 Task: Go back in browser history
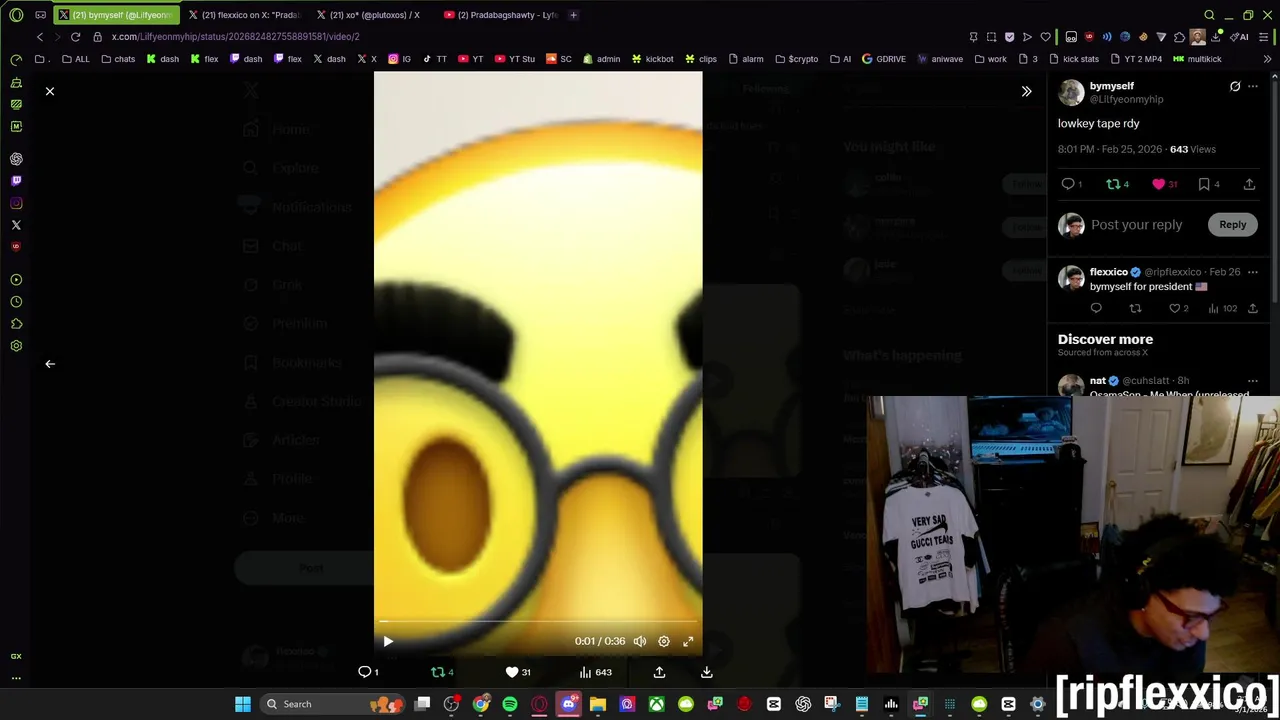point(40,37)
